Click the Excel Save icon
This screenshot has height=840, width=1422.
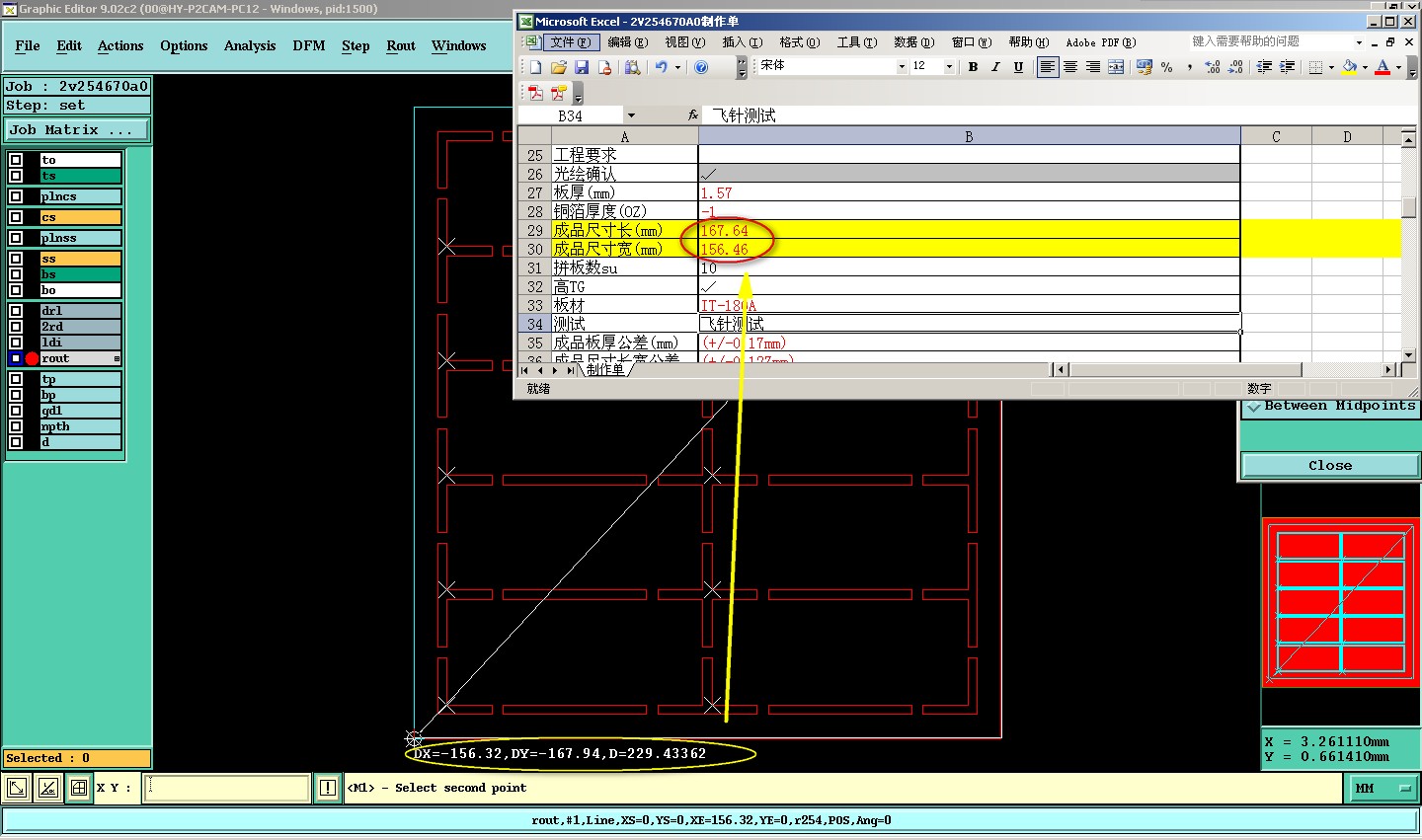pos(582,67)
